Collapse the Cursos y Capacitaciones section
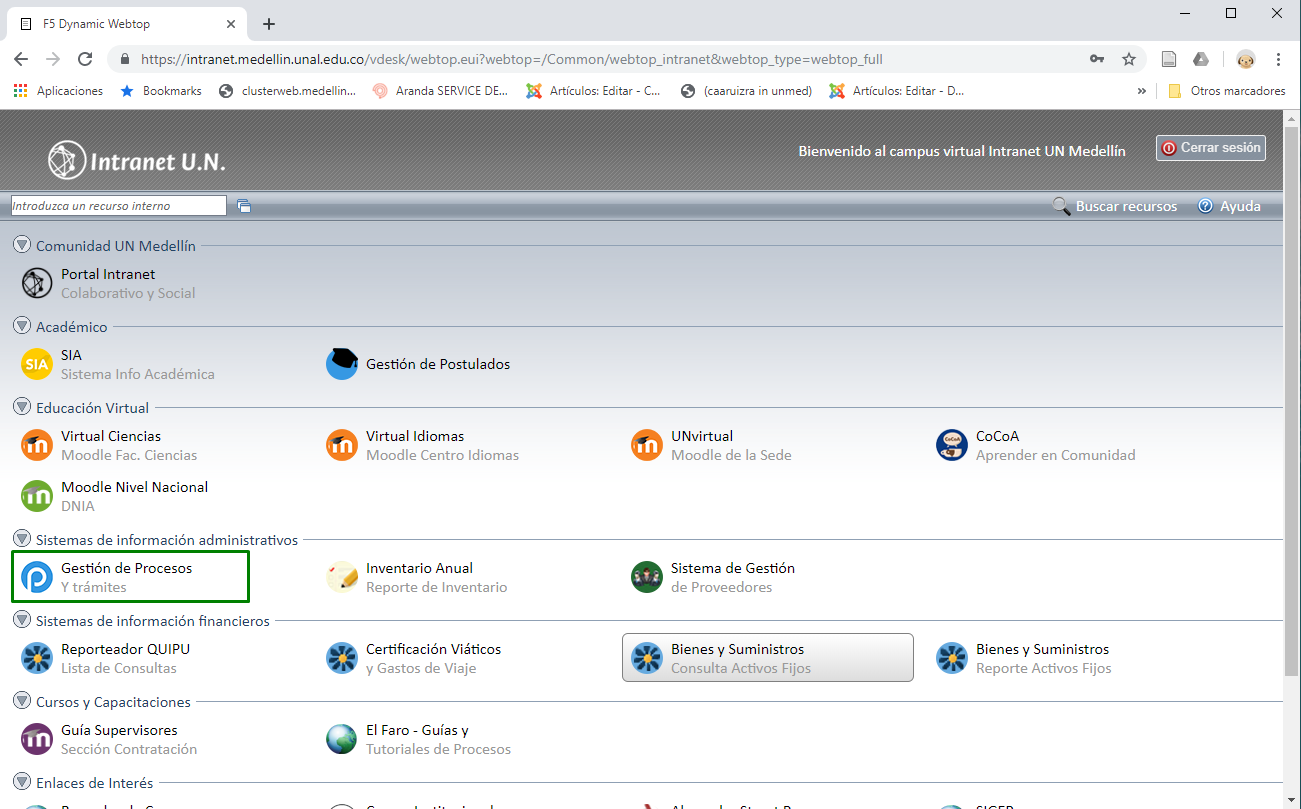1301x809 pixels. [22, 701]
